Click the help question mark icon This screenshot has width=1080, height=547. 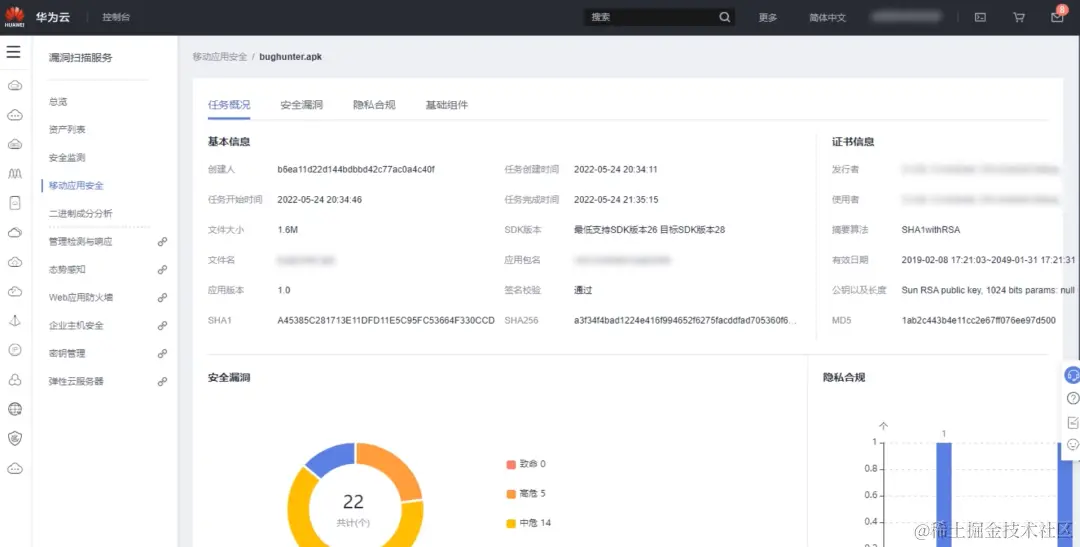click(1072, 399)
